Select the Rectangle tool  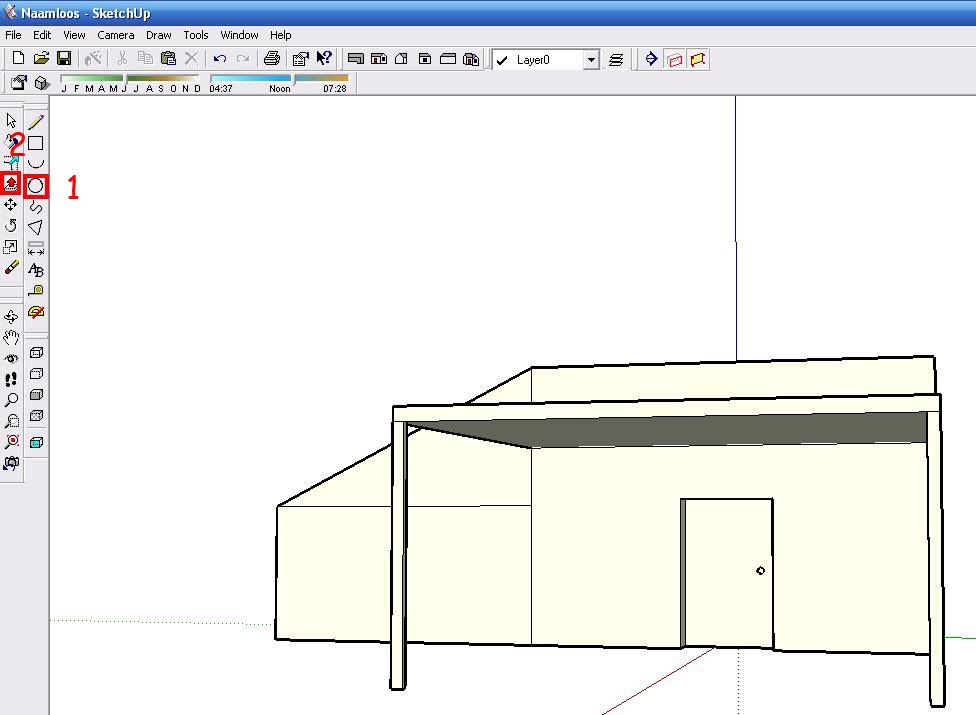click(35, 143)
